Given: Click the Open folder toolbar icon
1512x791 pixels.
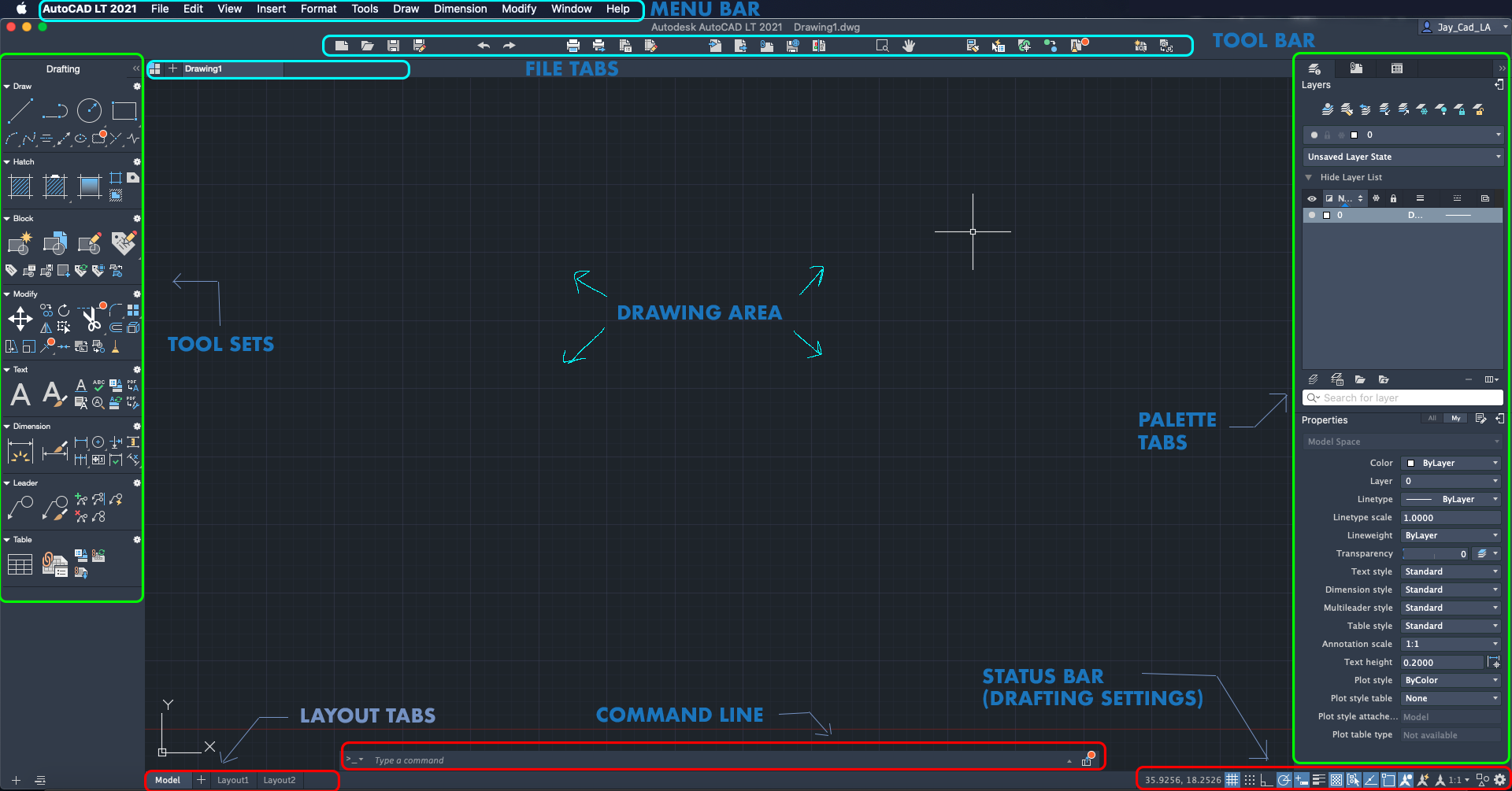Looking at the screenshot, I should (x=367, y=46).
